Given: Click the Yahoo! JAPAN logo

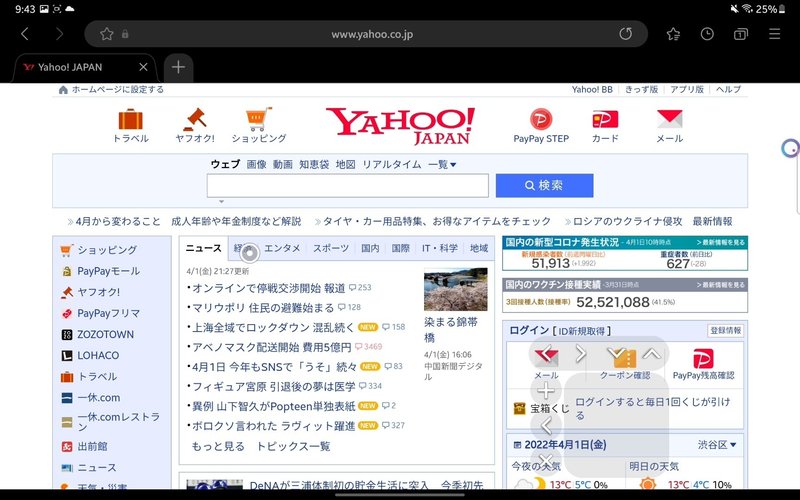Looking at the screenshot, I should point(401,126).
